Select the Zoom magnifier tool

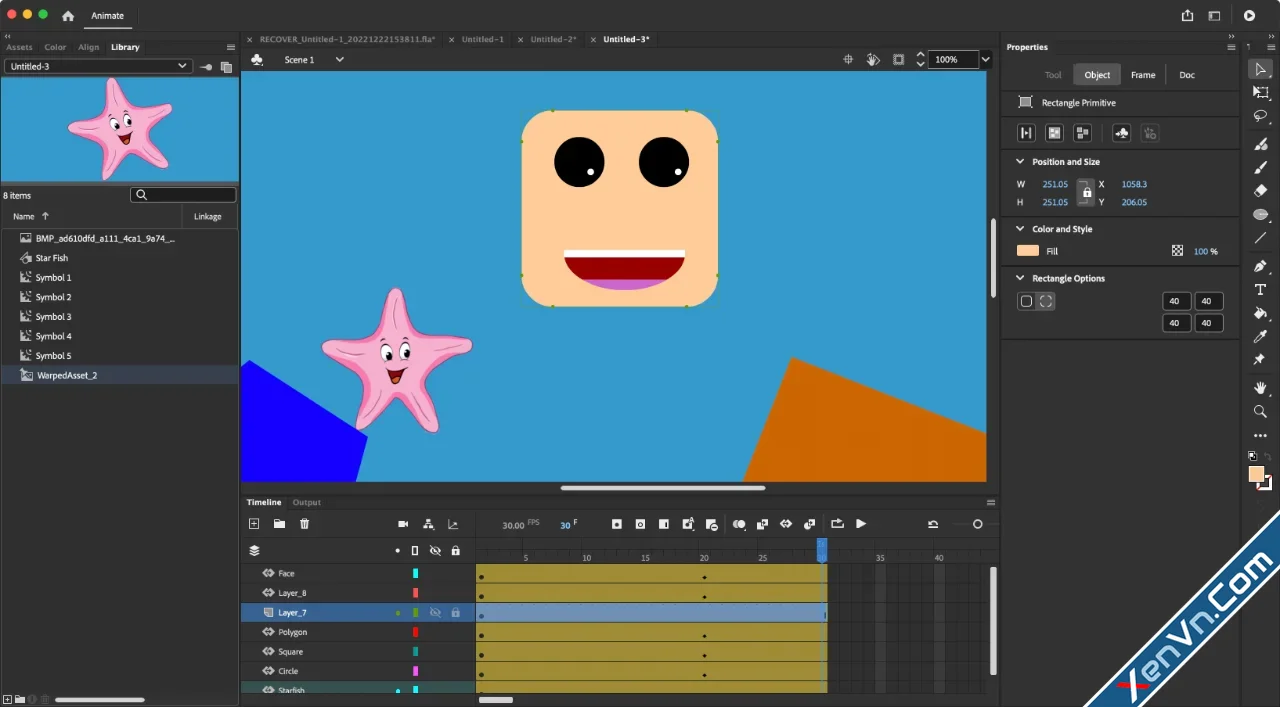1260,412
